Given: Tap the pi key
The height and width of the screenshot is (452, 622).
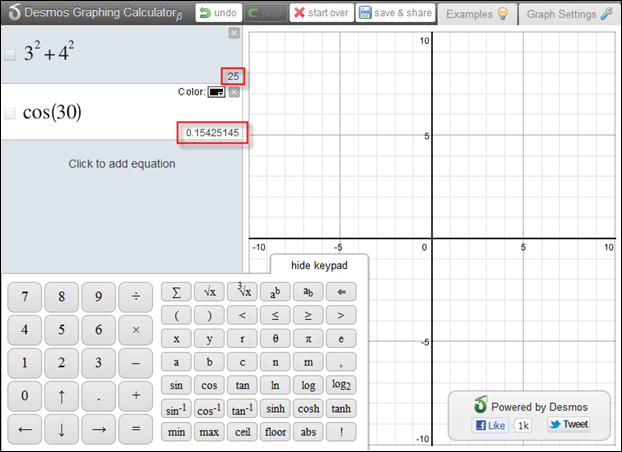Looking at the screenshot, I should tap(308, 339).
